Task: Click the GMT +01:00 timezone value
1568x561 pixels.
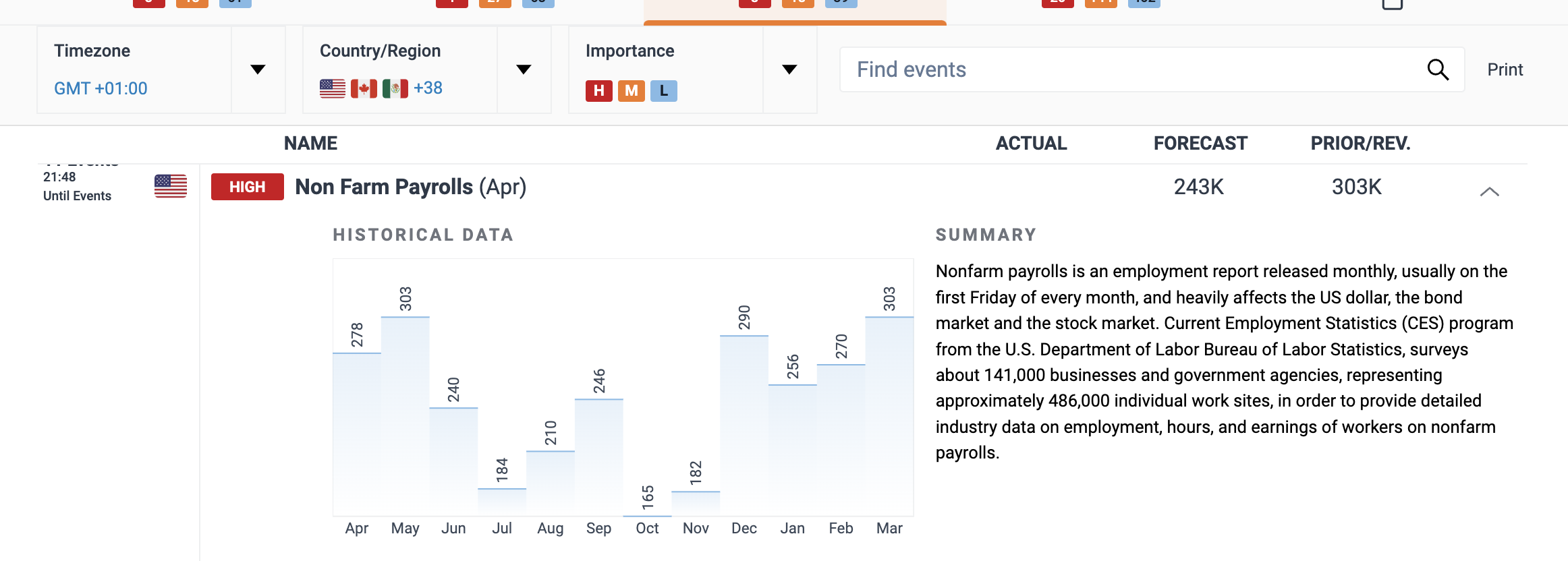Action: click(x=101, y=88)
